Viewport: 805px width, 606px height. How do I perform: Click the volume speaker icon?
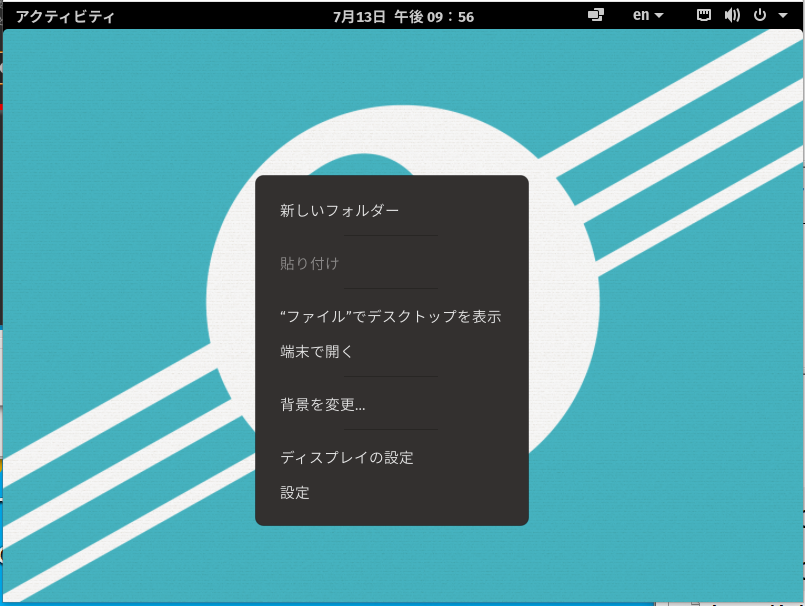coord(732,15)
